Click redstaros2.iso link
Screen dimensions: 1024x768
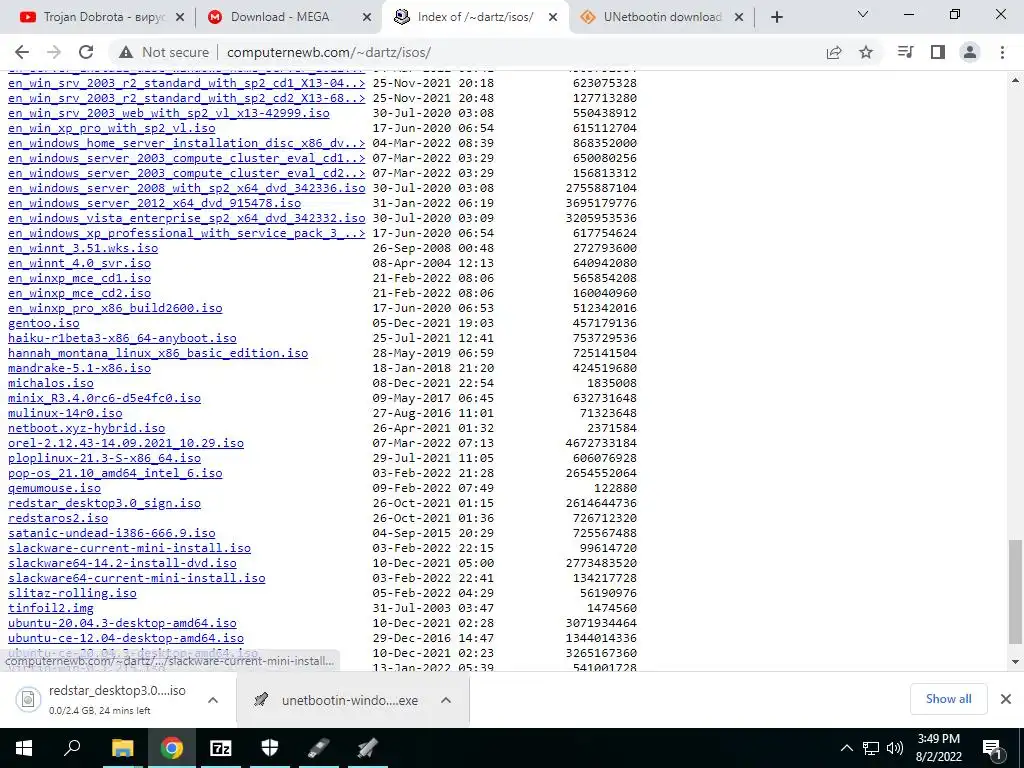[x=58, y=518]
